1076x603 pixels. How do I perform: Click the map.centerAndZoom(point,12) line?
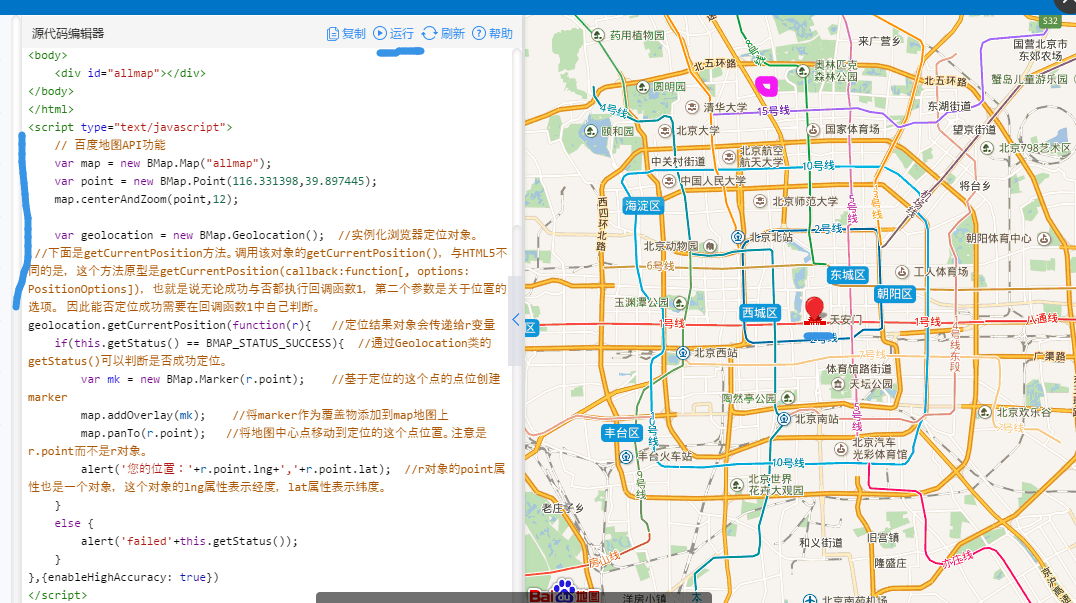146,199
